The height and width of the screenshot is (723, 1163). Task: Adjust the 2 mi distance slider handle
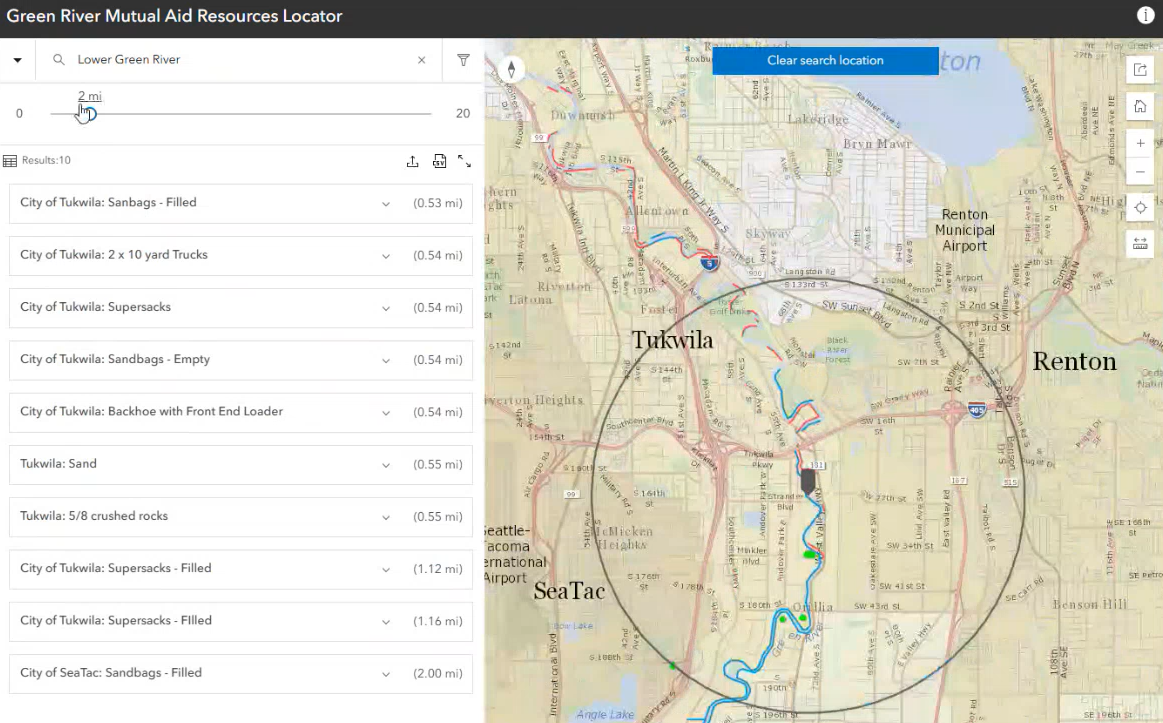(86, 113)
